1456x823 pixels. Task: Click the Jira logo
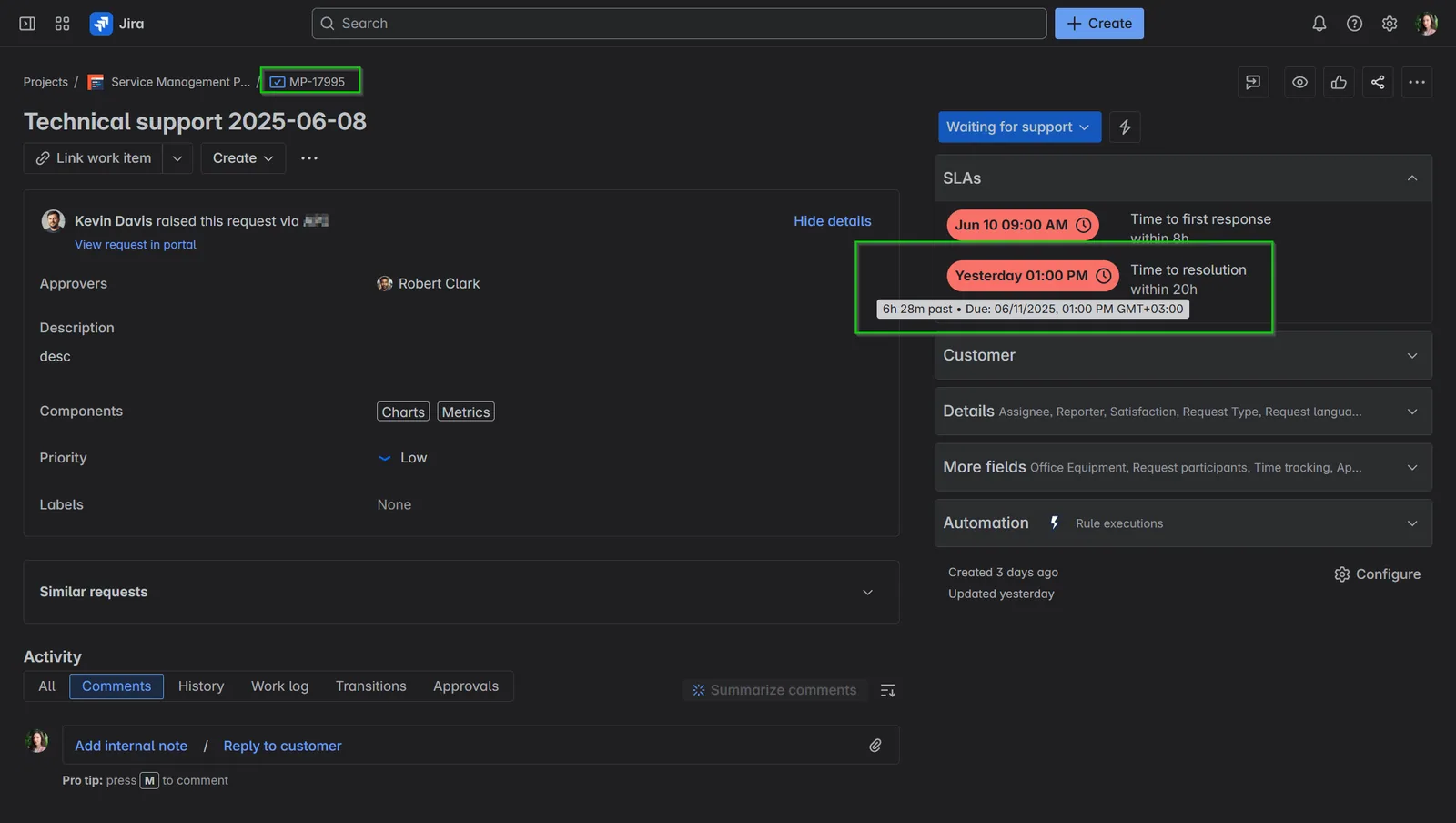tap(116, 24)
